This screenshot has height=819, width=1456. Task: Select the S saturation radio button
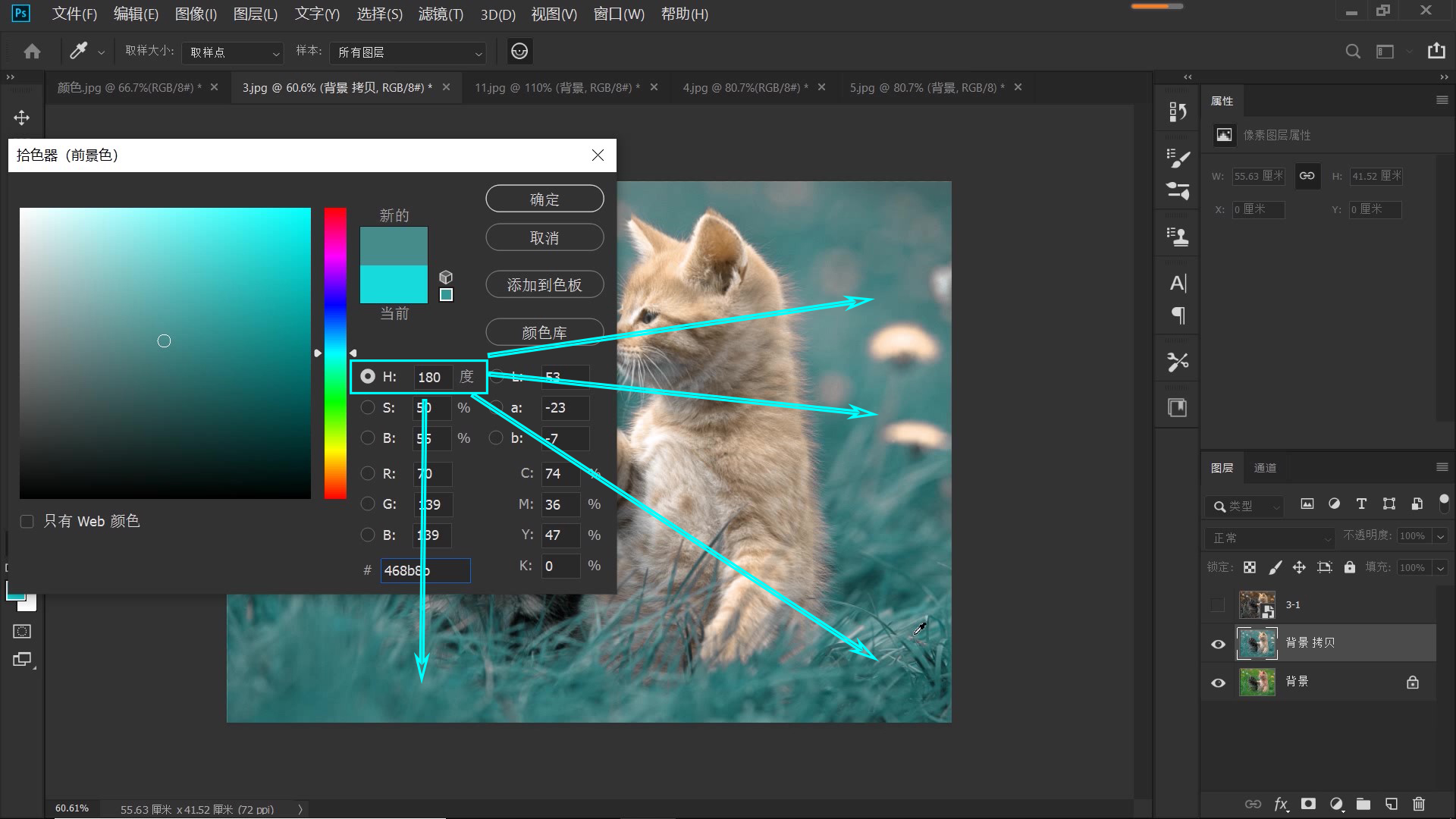[368, 407]
